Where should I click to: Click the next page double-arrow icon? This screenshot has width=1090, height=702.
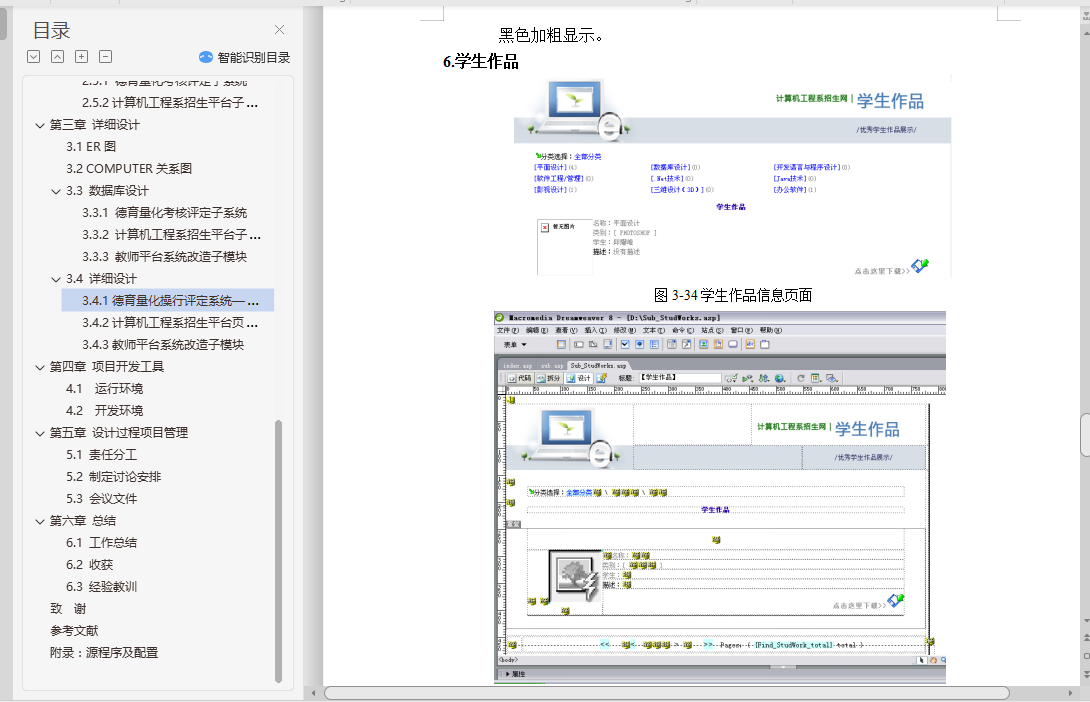click(x=1086, y=673)
